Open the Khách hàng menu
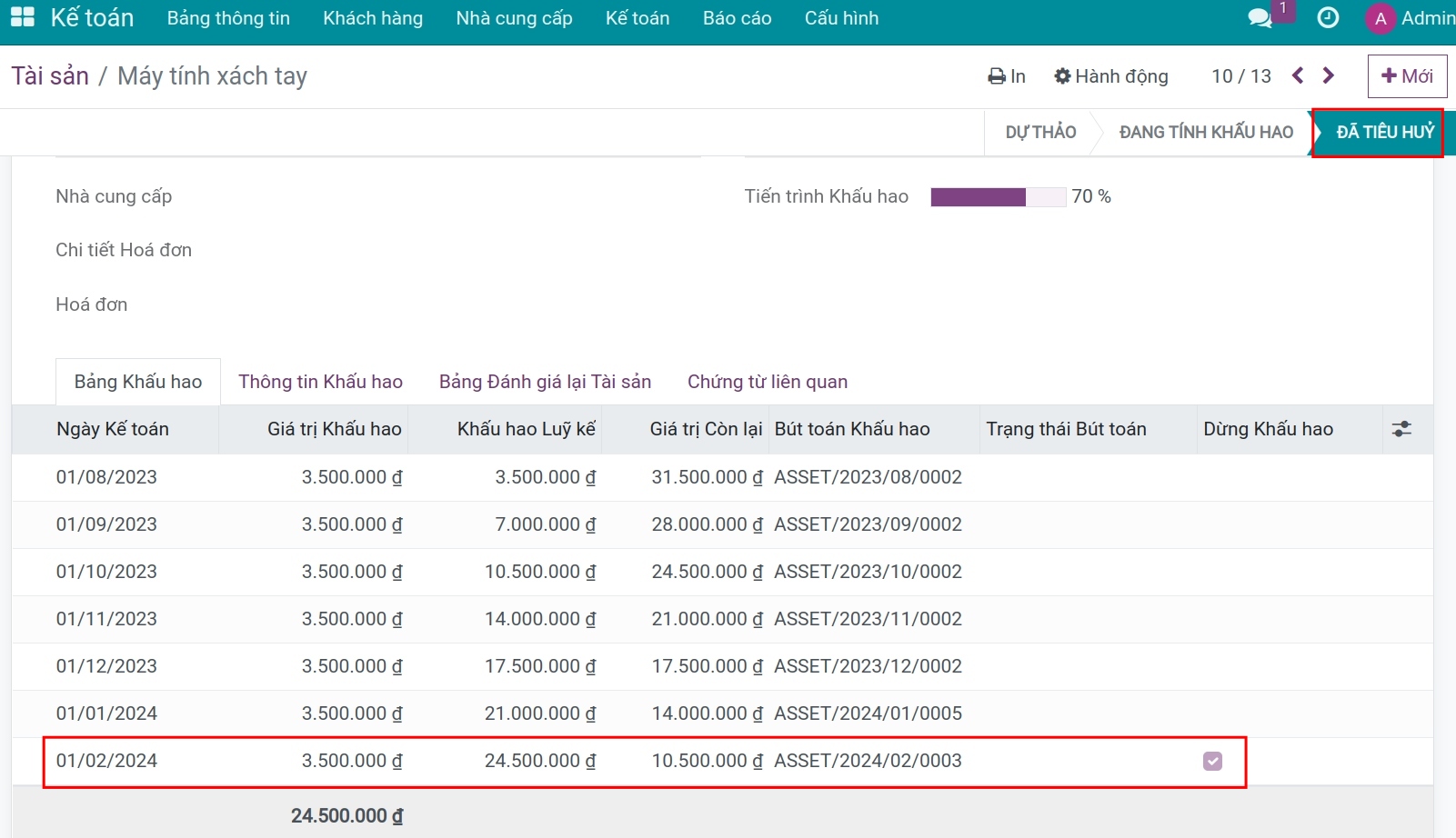 (x=373, y=18)
